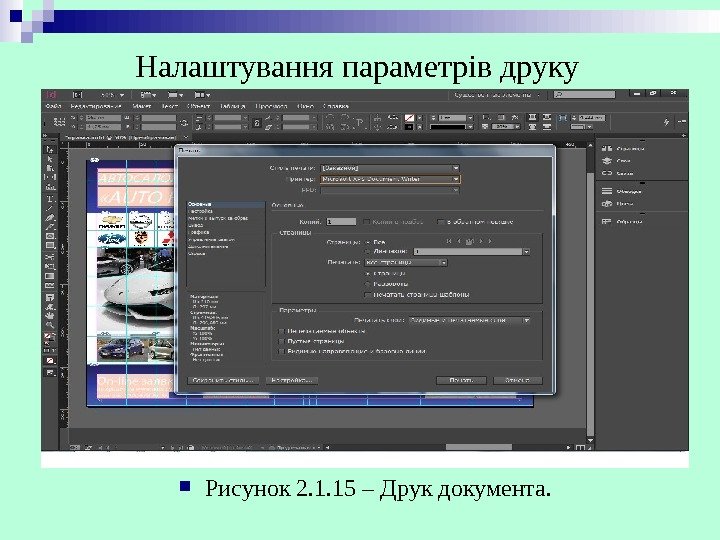Viewport: 720px width, 540px height.
Task: Open the stroke style dropdown in control panel
Action: [x=451, y=127]
